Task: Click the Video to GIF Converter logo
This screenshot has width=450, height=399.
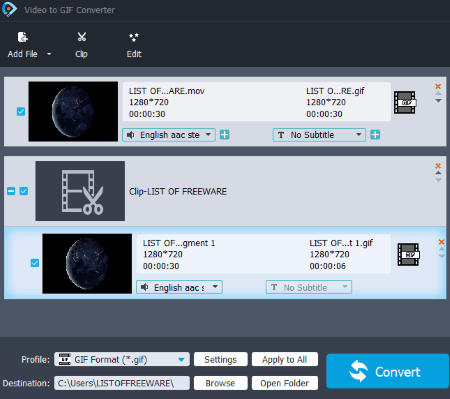Action: pyautogui.click(x=9, y=9)
